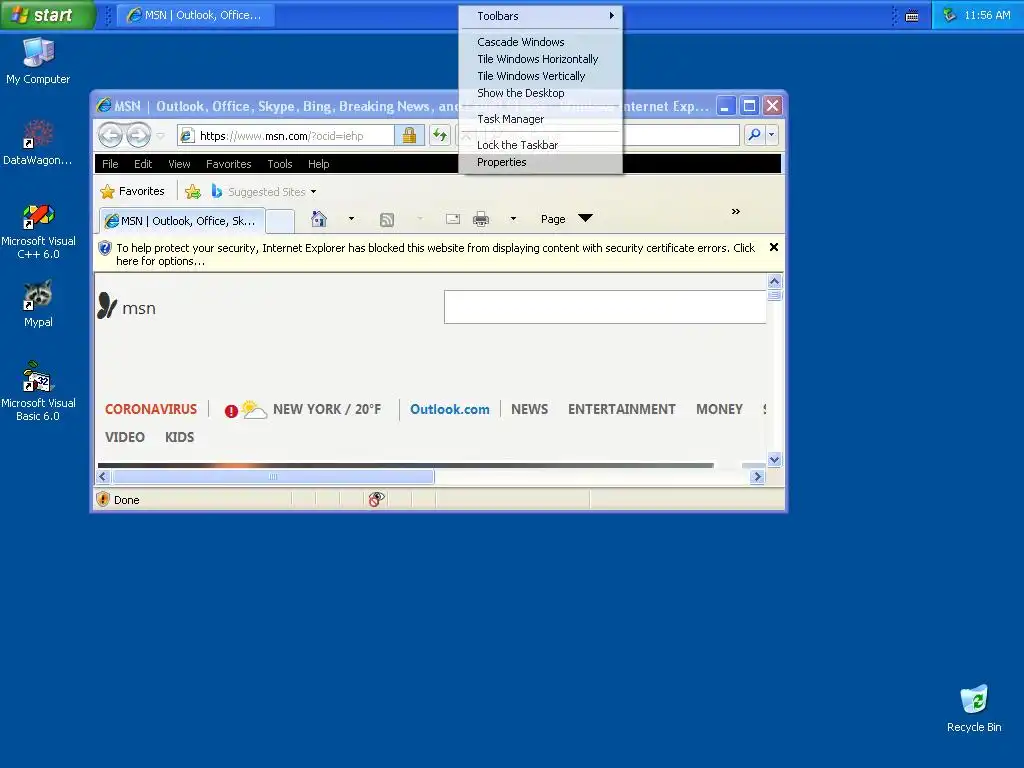The width and height of the screenshot is (1024, 768).
Task: Open the VIDEO link
Action: click(125, 438)
